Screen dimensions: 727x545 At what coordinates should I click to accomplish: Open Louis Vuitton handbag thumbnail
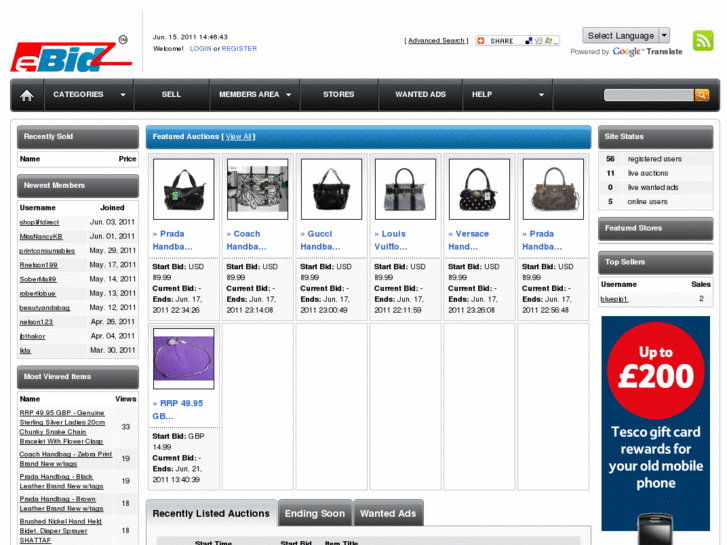[405, 189]
